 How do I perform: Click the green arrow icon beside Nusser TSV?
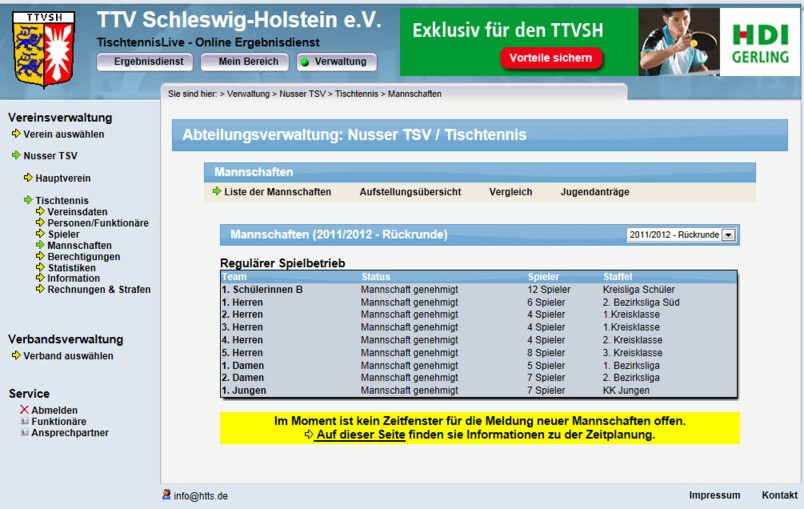(16, 156)
